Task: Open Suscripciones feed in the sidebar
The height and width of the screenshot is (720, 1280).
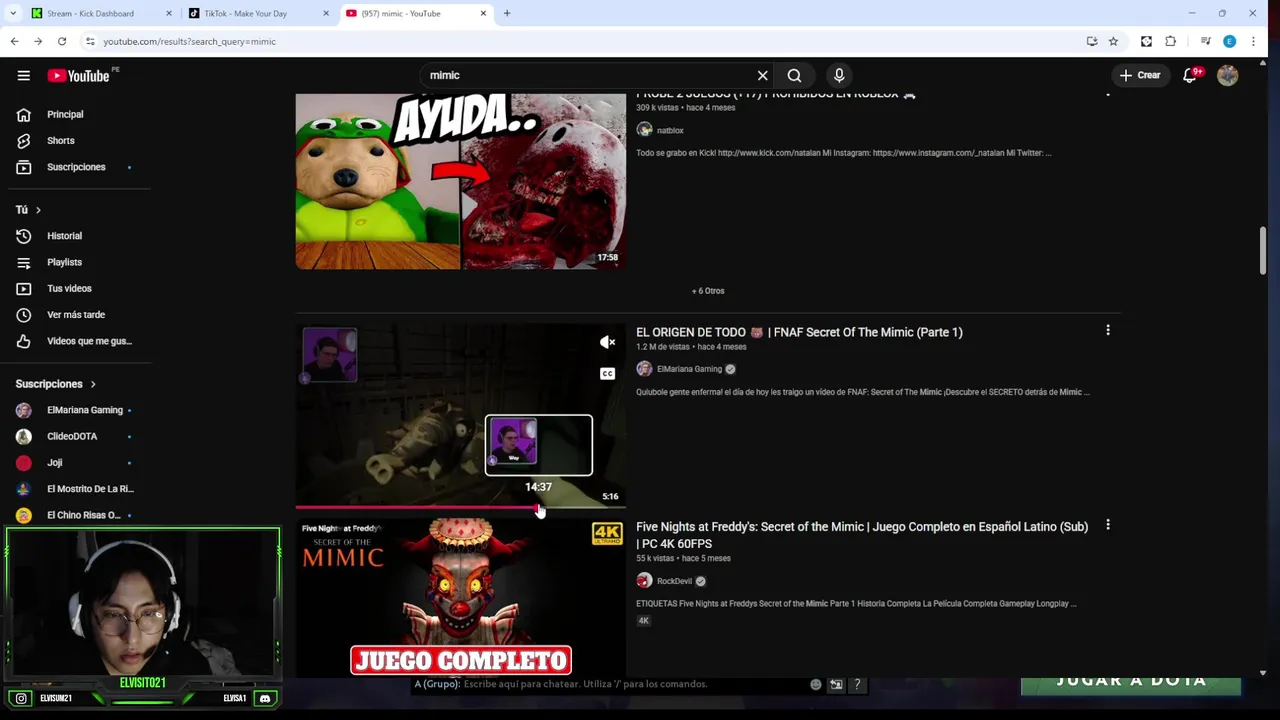Action: tap(76, 167)
